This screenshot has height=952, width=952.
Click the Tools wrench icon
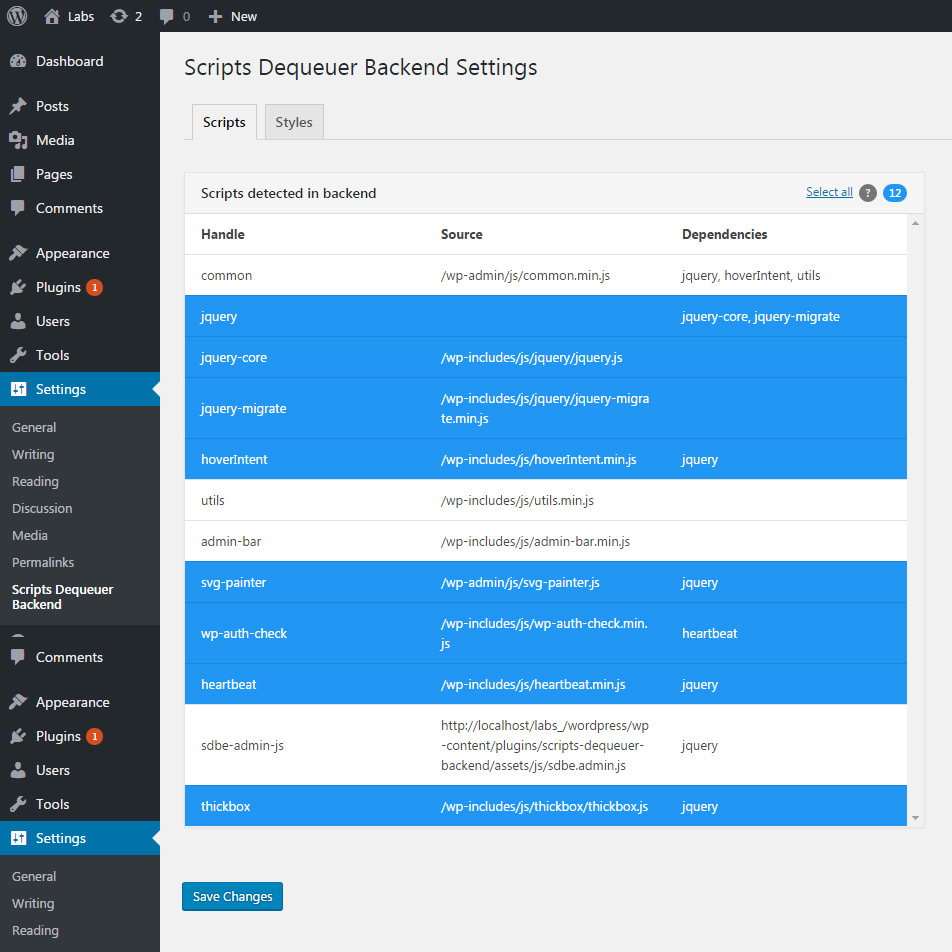(18, 355)
